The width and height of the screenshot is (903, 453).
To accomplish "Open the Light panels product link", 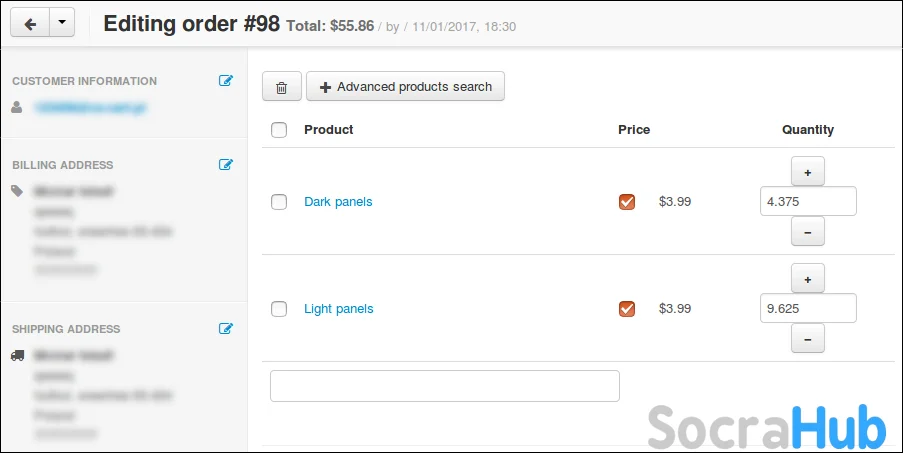I will (339, 309).
